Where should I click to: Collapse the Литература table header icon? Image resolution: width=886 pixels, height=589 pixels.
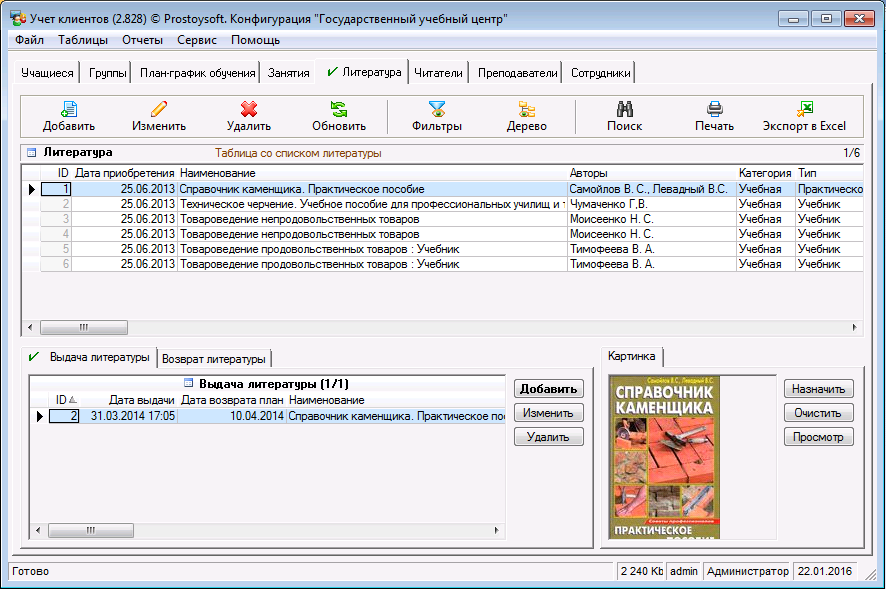31,153
